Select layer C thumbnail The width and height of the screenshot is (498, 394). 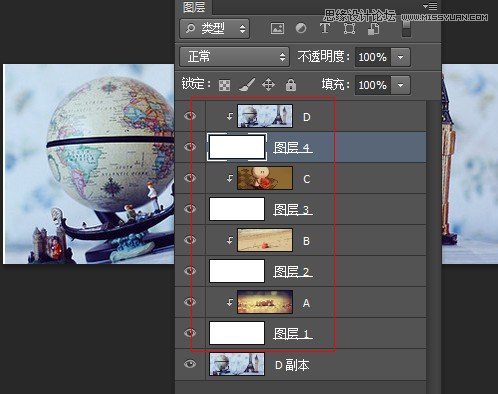(x=265, y=178)
